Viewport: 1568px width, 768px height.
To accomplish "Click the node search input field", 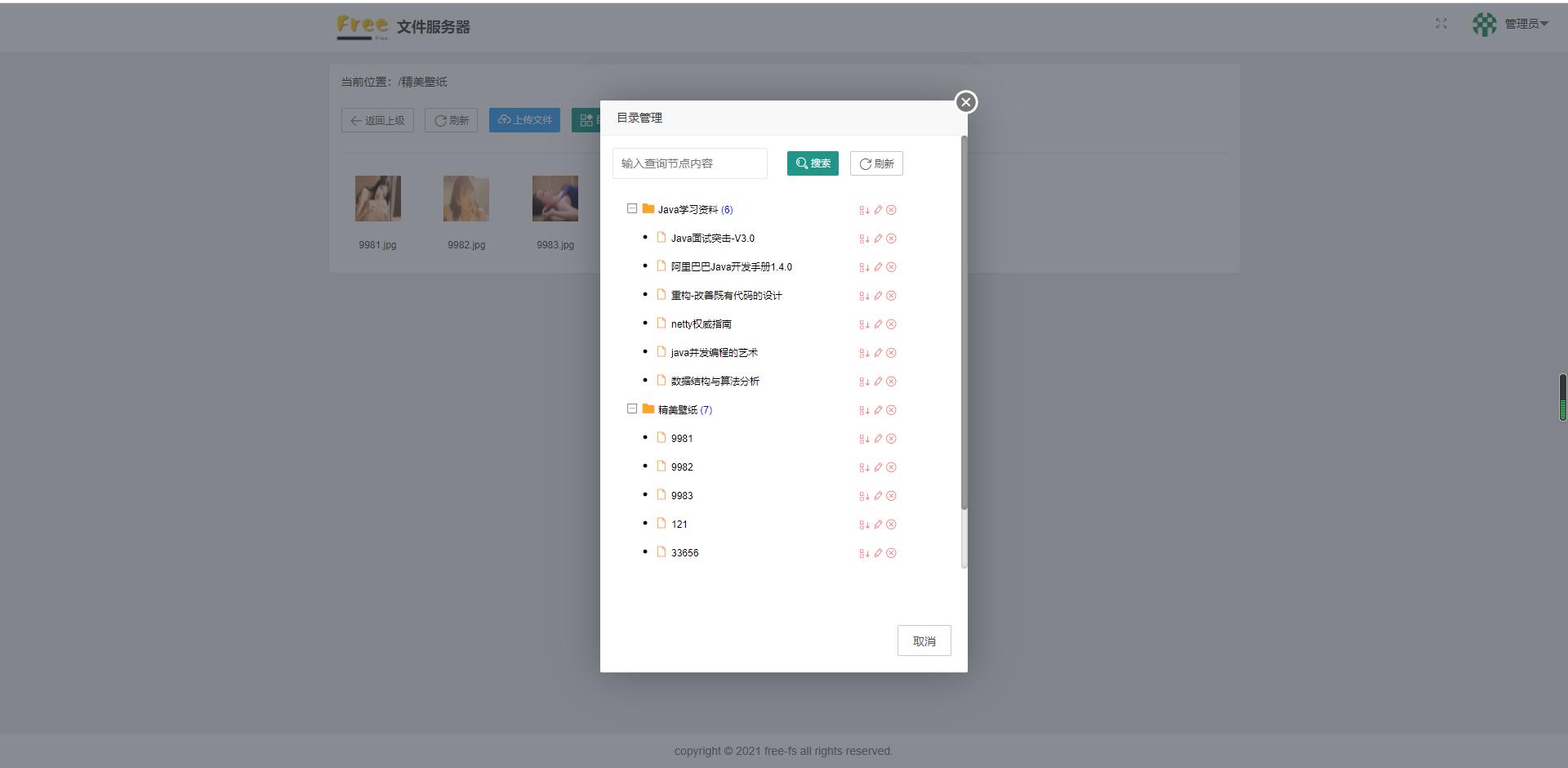I will [688, 163].
